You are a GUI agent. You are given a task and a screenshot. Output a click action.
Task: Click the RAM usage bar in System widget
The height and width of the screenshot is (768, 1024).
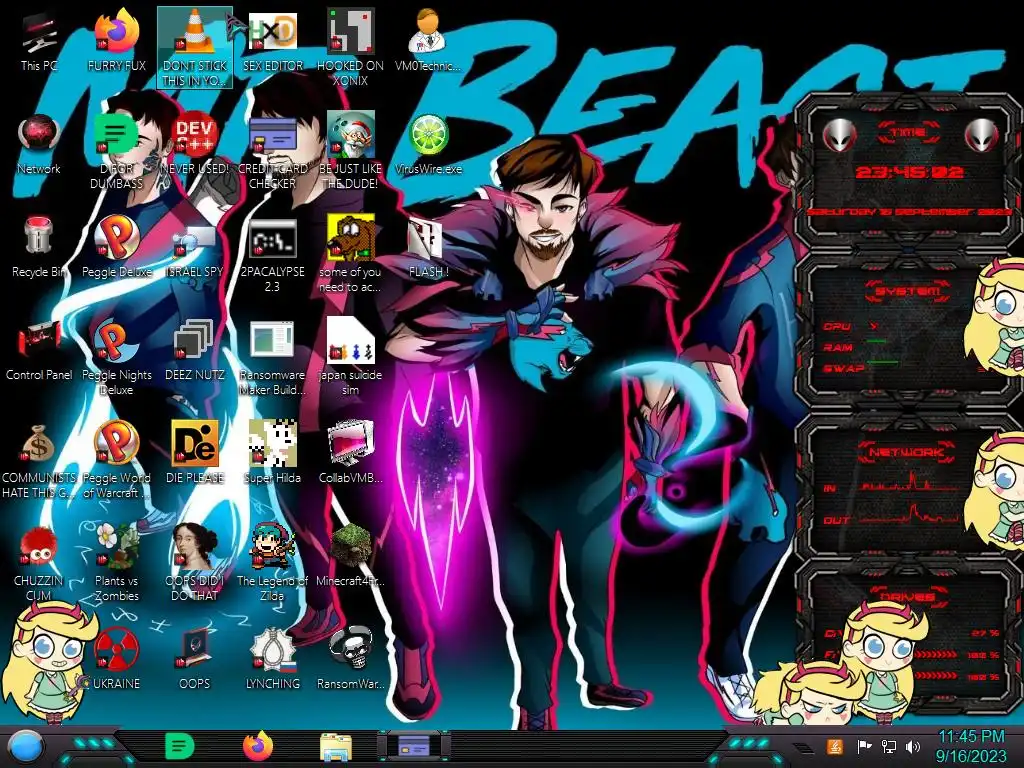tap(876, 341)
